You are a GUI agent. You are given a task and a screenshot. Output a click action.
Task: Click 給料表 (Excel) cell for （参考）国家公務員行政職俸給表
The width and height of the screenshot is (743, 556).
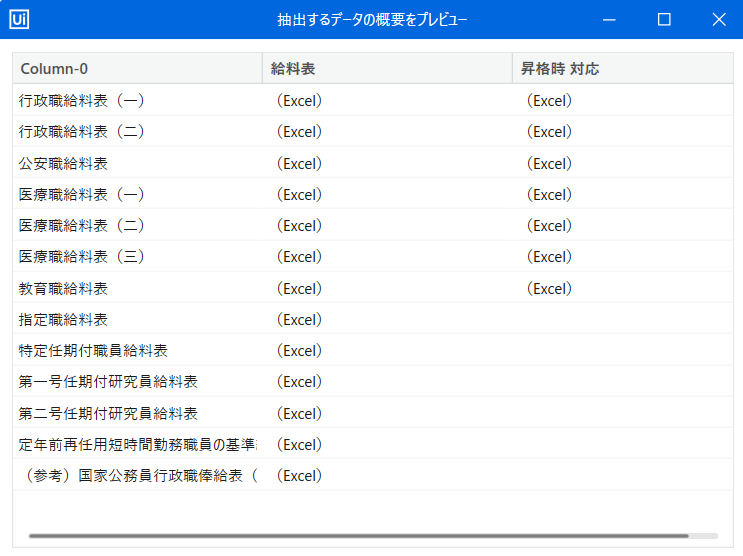click(x=387, y=475)
